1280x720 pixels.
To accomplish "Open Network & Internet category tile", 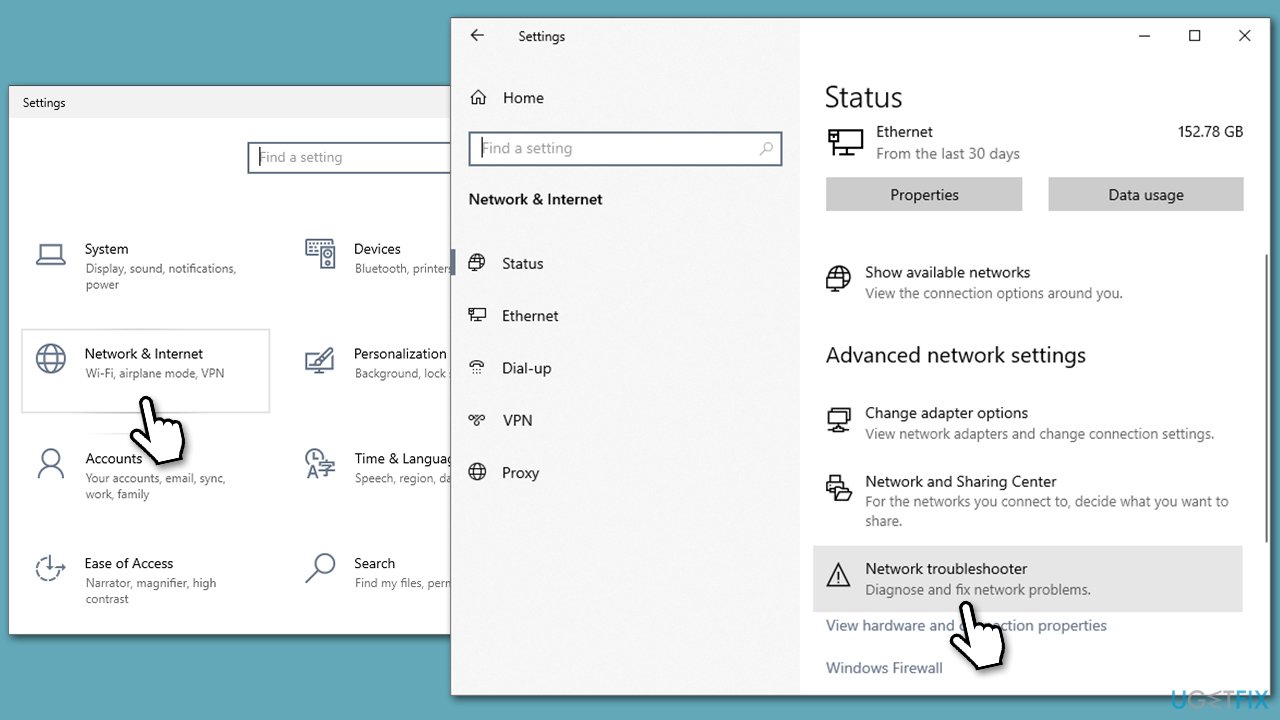I will click(x=145, y=371).
